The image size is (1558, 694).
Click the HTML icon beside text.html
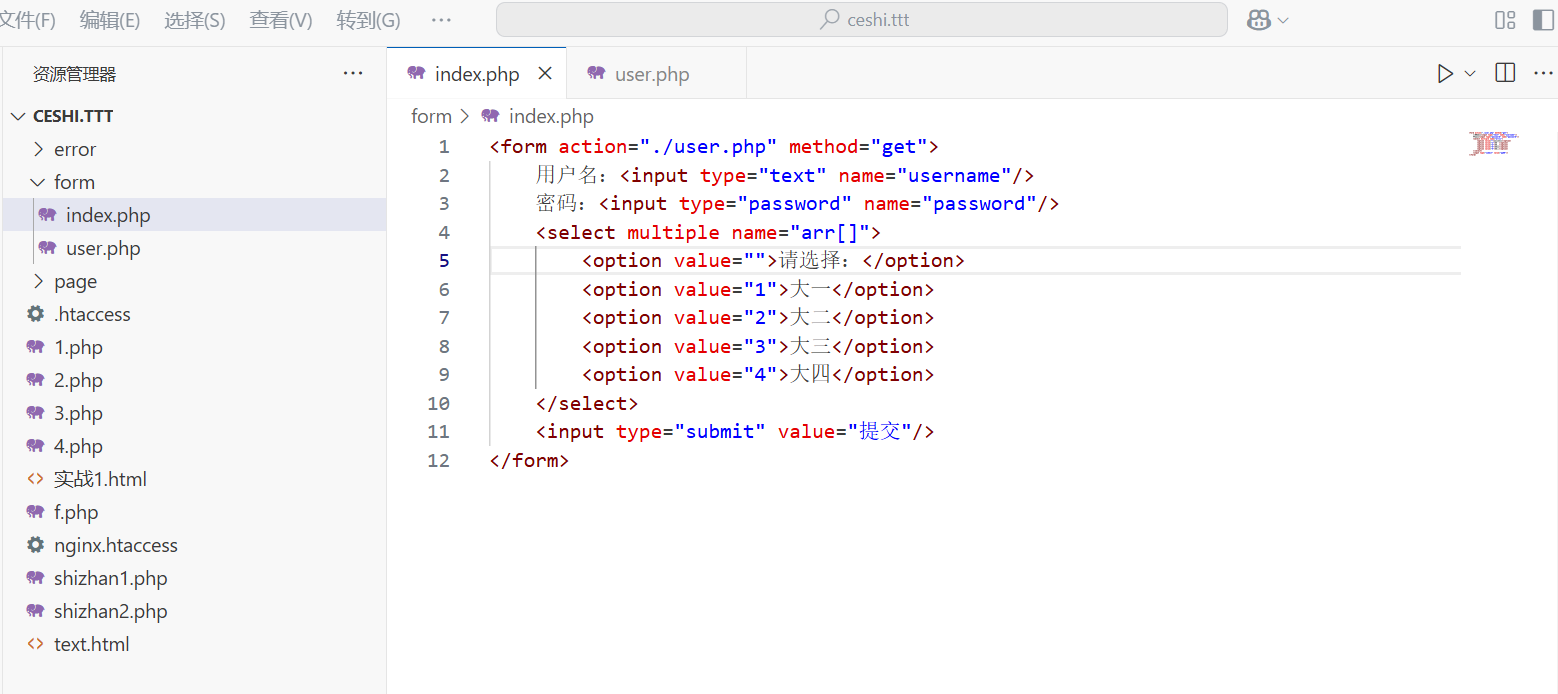point(35,644)
